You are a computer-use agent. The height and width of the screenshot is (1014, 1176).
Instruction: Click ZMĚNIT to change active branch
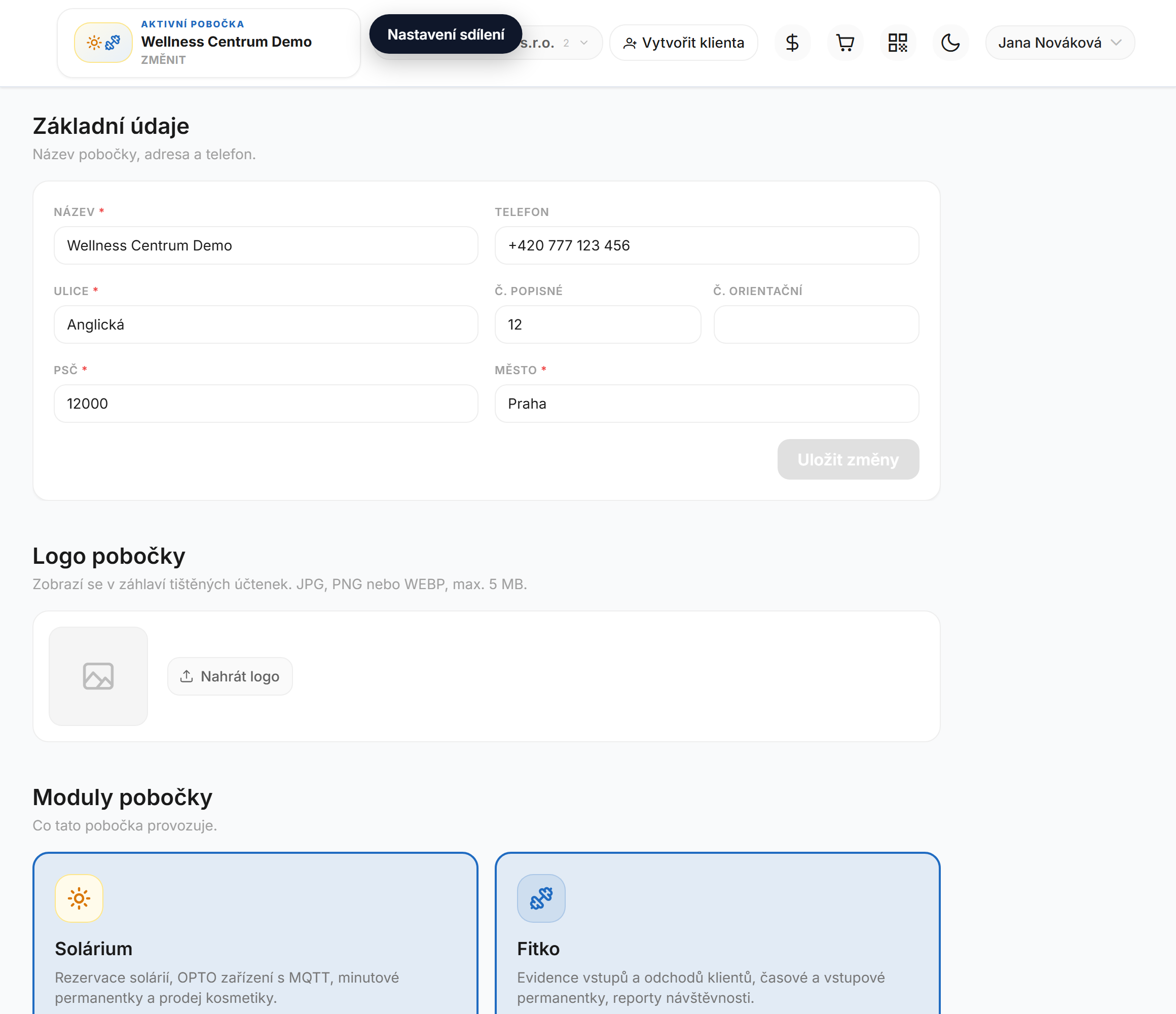coord(163,60)
